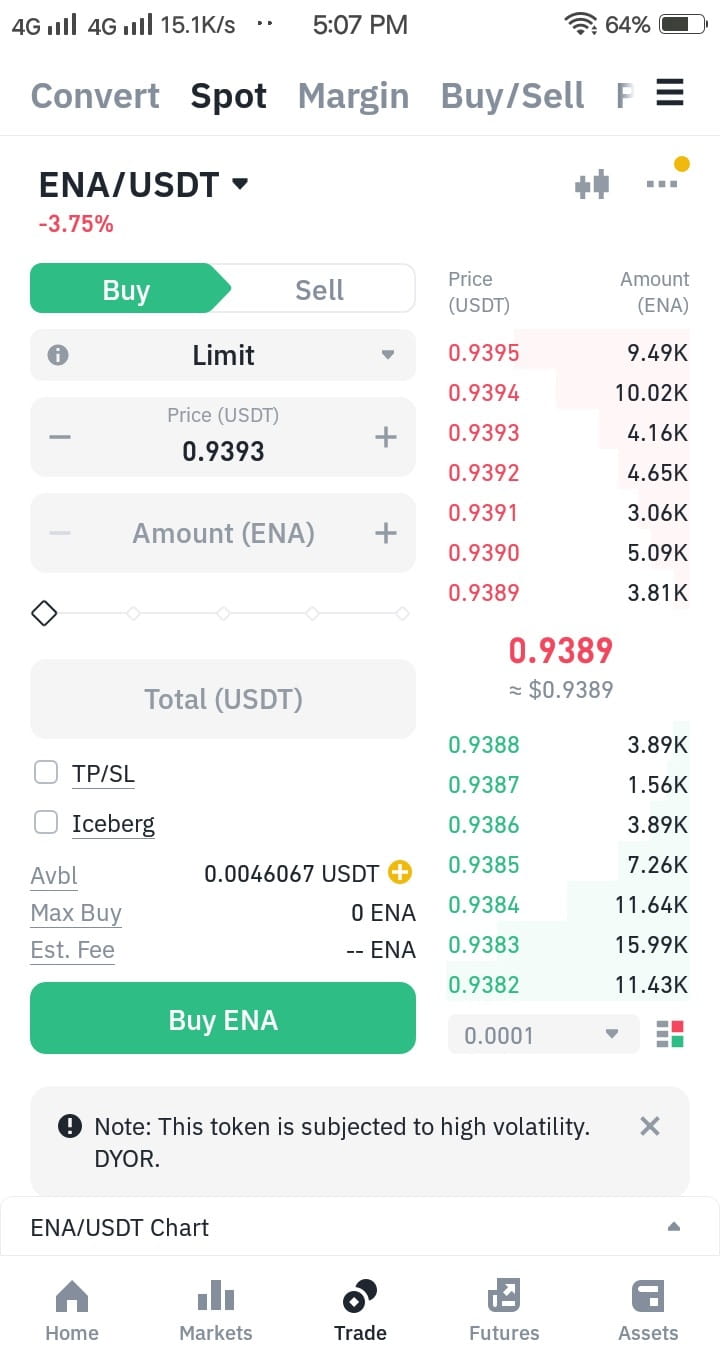Image resolution: width=720 pixels, height=1356 pixels.
Task: Expand the ENA/USDT Chart panel
Action: (360, 1227)
